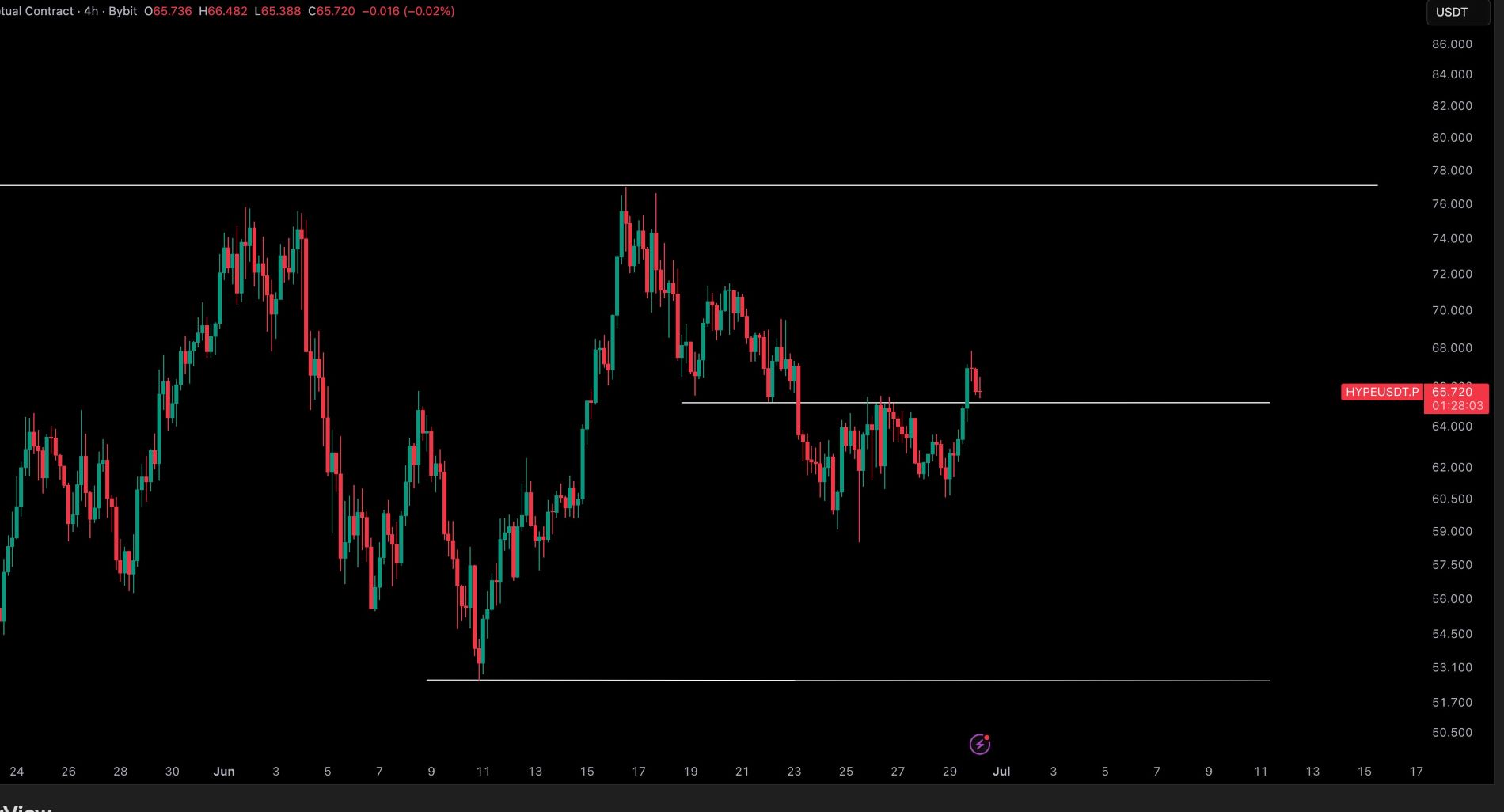Open the USDT currency selector
The image size is (1504, 812).
click(1457, 12)
